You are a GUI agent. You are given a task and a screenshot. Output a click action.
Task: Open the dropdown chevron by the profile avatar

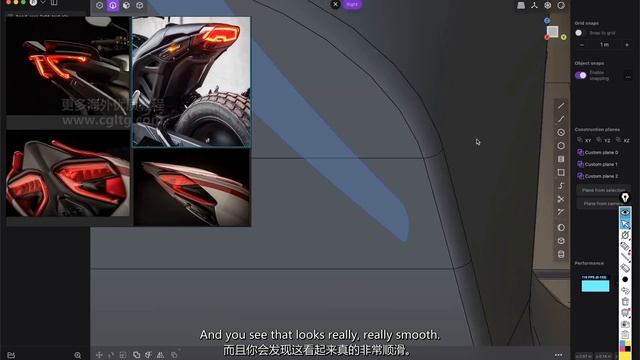tap(43, 2)
